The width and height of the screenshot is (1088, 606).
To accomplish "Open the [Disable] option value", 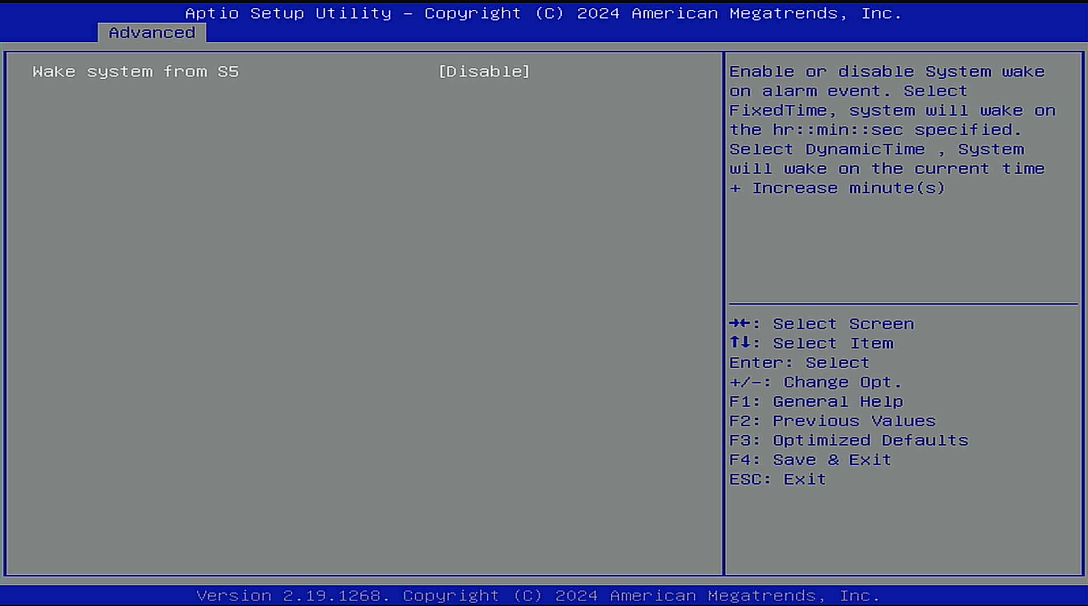I will [x=484, y=71].
